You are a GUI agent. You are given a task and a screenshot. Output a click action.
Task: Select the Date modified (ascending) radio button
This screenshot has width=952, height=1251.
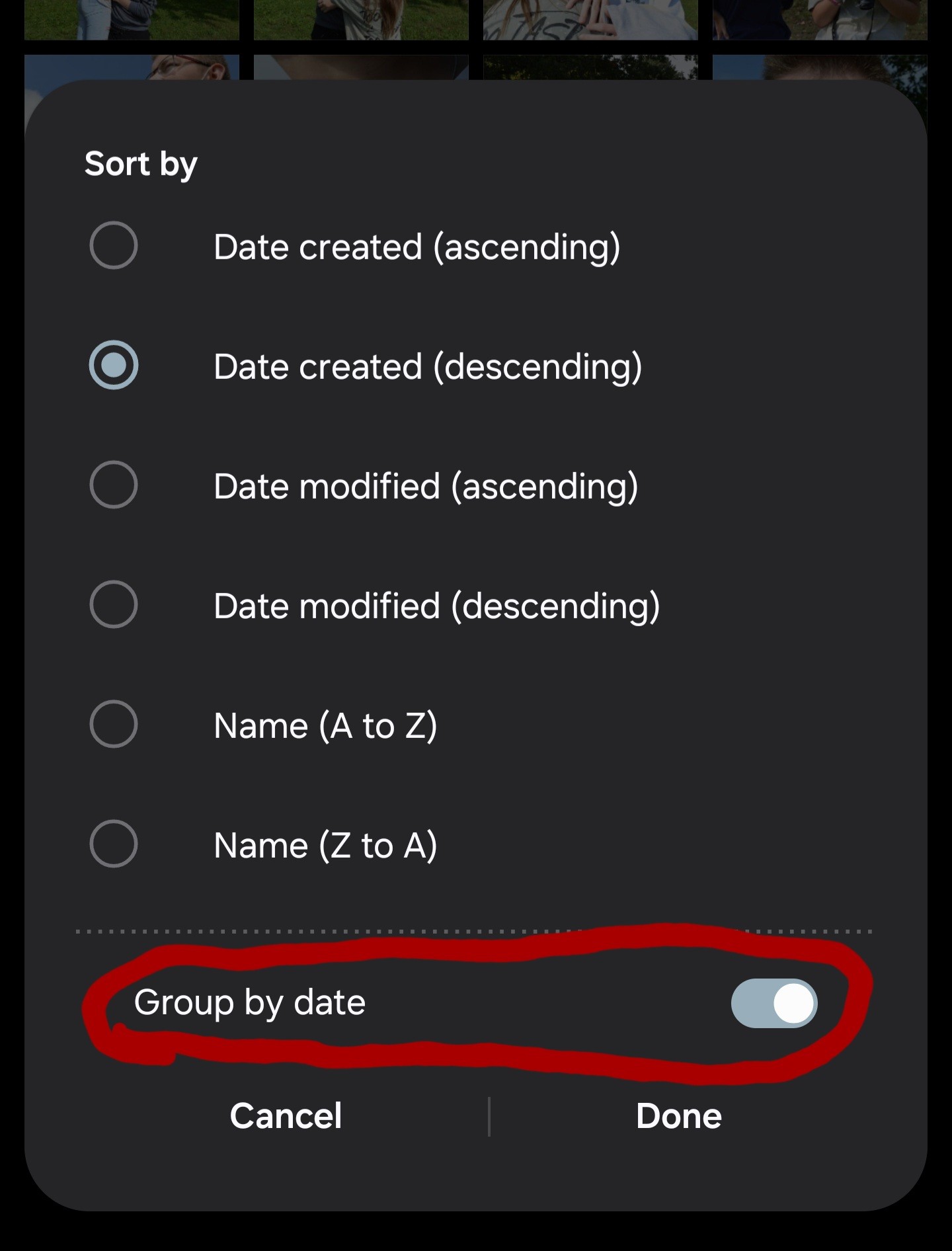click(x=114, y=485)
